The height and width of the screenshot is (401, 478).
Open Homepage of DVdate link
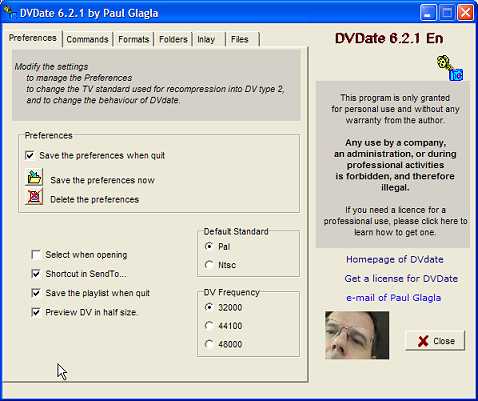(395, 259)
